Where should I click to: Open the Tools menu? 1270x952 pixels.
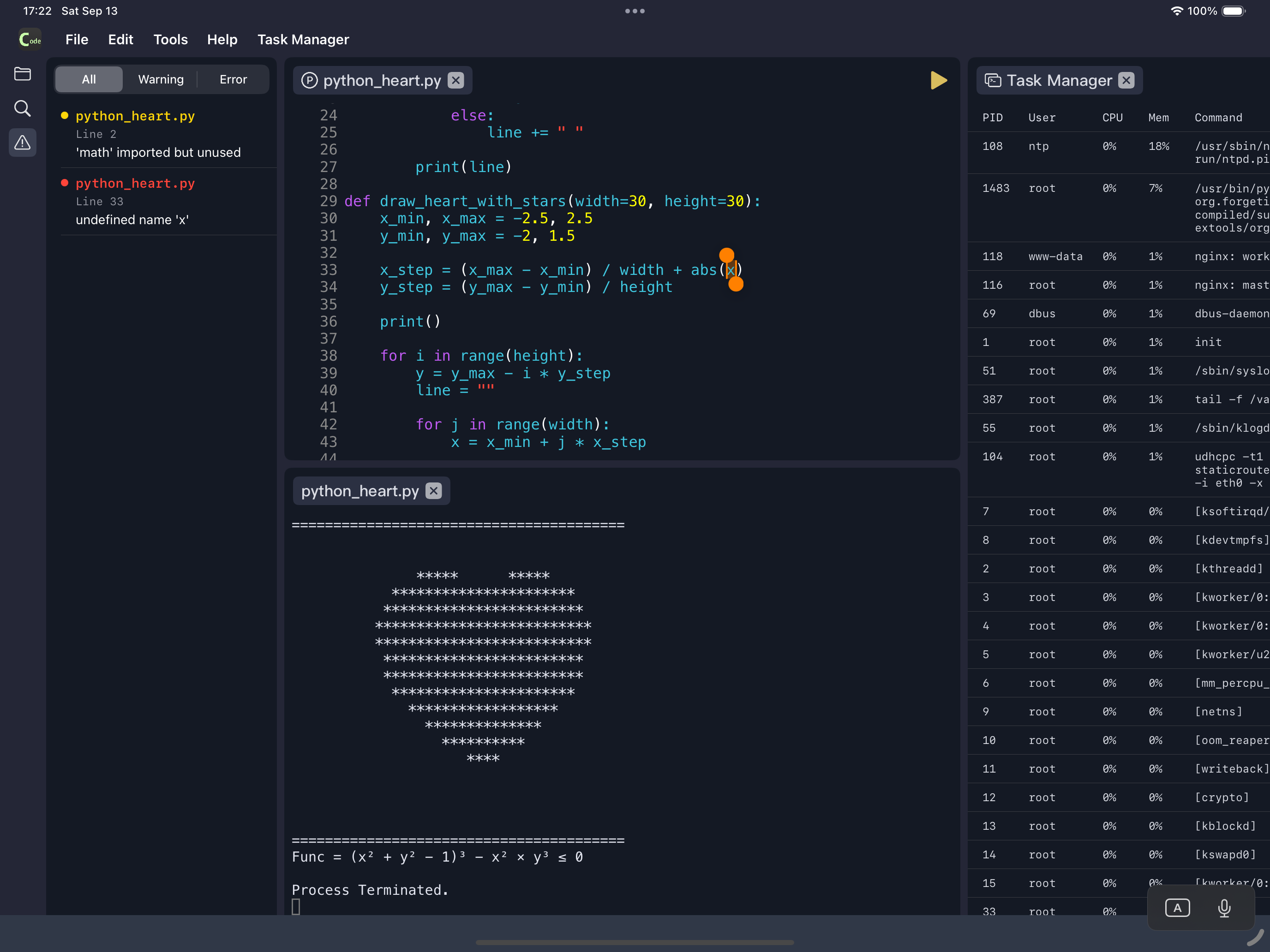(x=171, y=40)
